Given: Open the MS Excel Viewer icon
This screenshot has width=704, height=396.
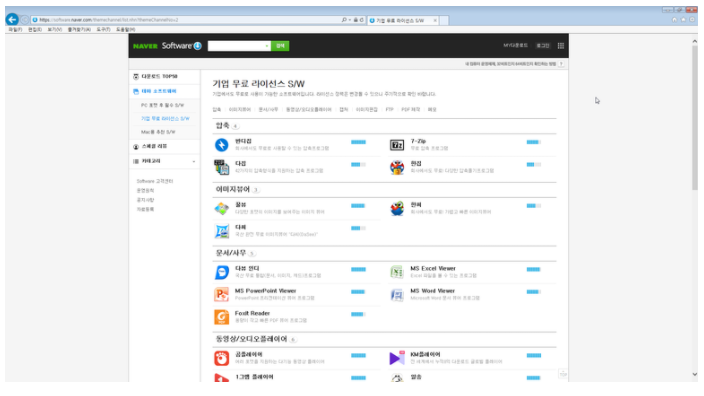Looking at the screenshot, I should (x=397, y=272).
